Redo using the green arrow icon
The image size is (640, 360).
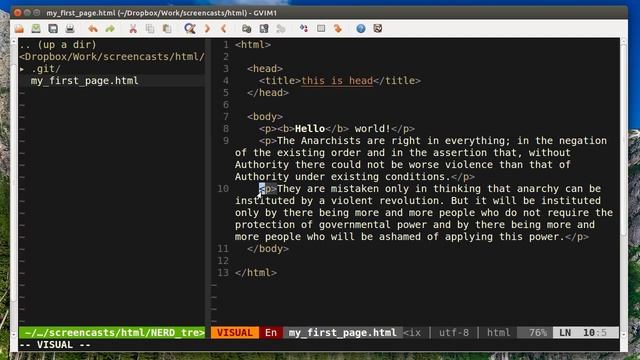pos(110,29)
